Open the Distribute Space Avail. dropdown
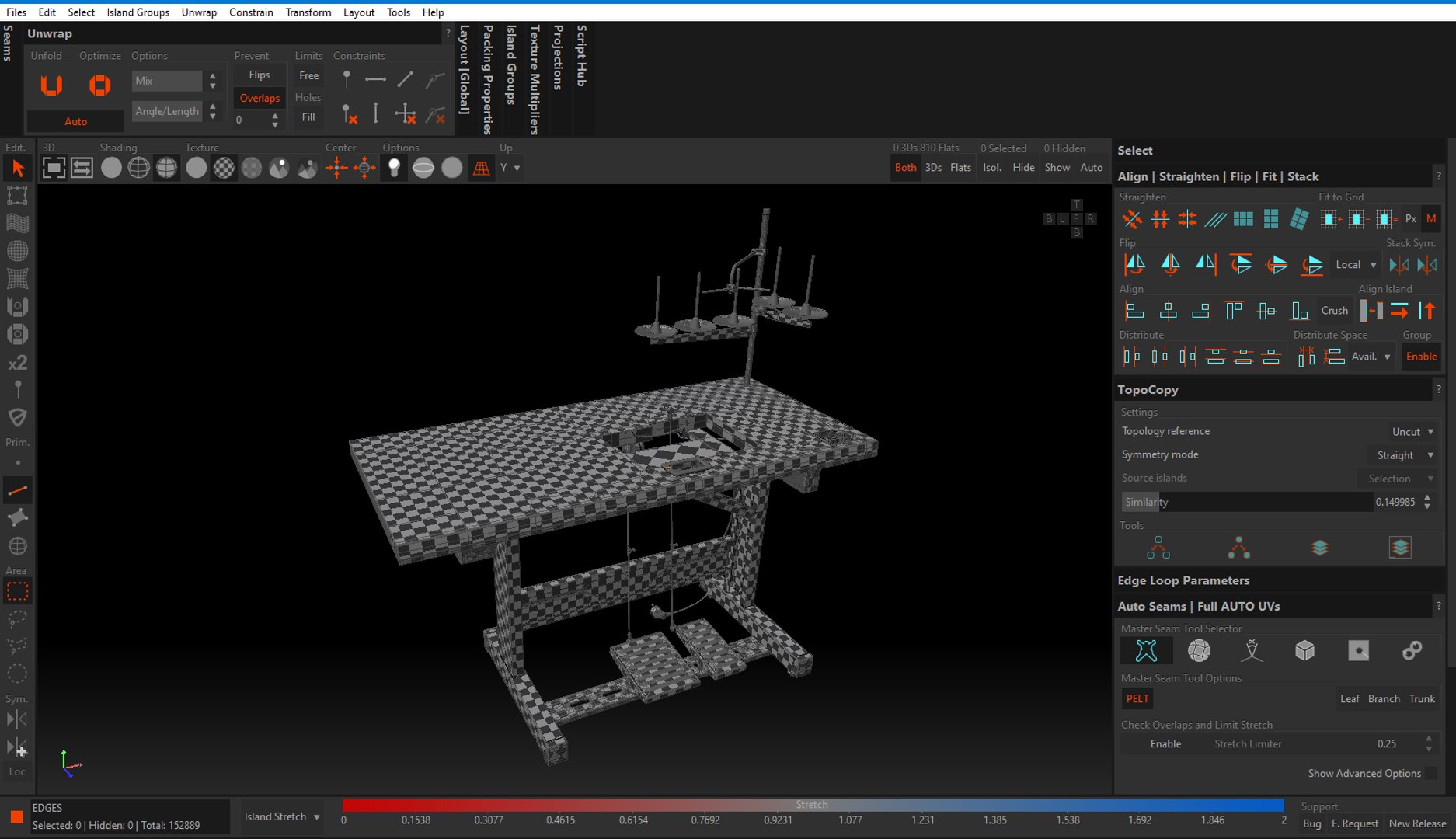This screenshot has width=1456, height=839. [1371, 357]
